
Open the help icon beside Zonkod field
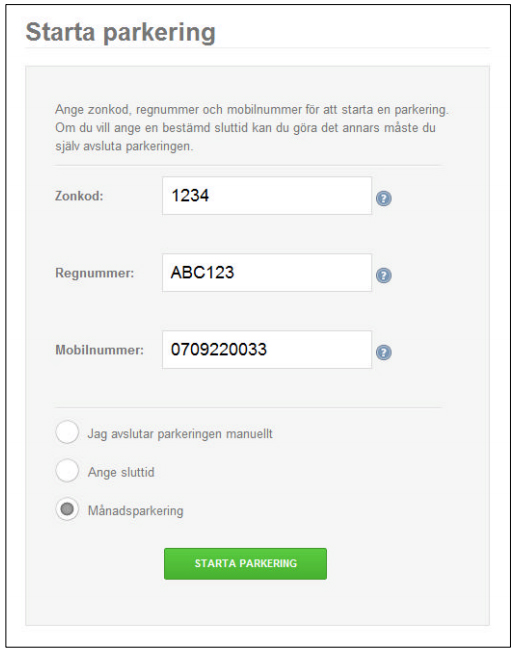pos(383,198)
